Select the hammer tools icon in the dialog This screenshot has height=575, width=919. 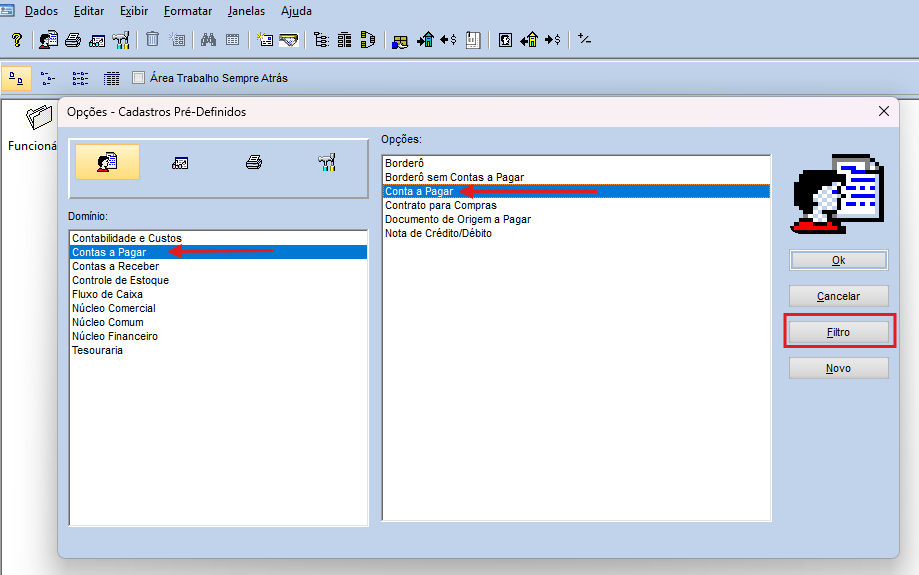(x=326, y=162)
